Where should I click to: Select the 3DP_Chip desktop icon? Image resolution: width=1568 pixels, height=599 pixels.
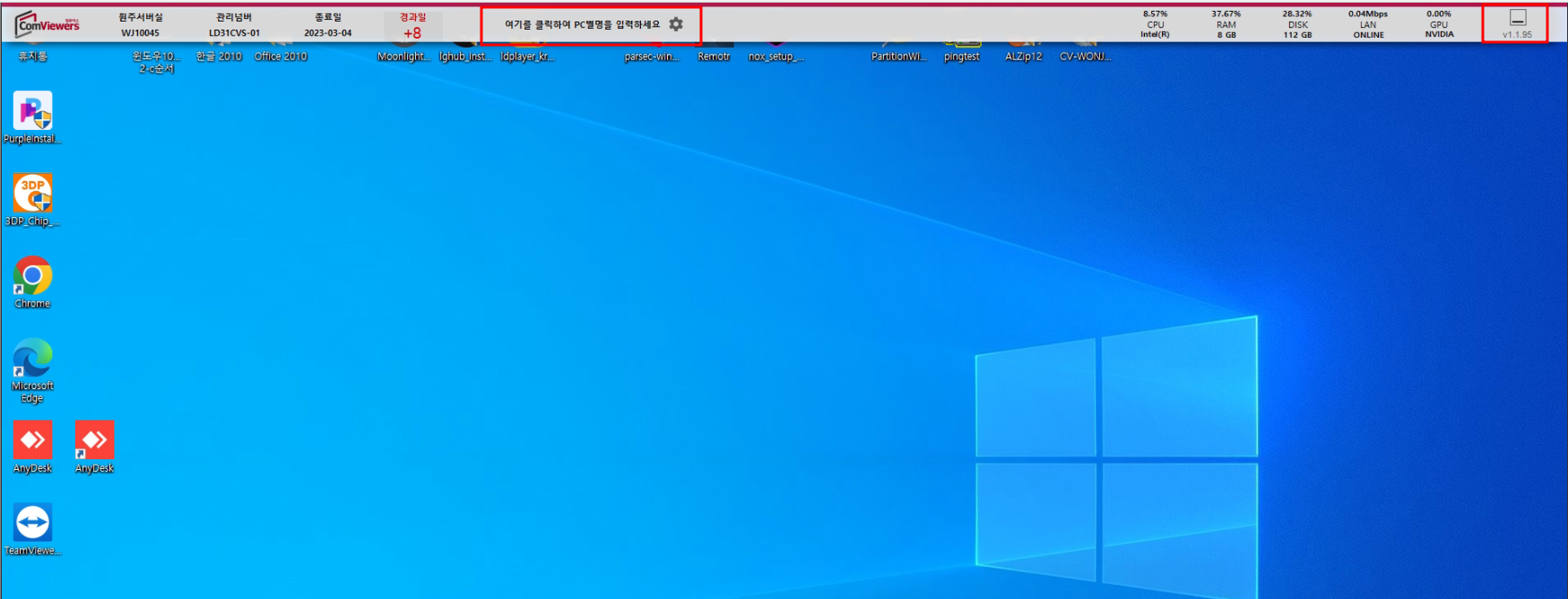(x=32, y=195)
